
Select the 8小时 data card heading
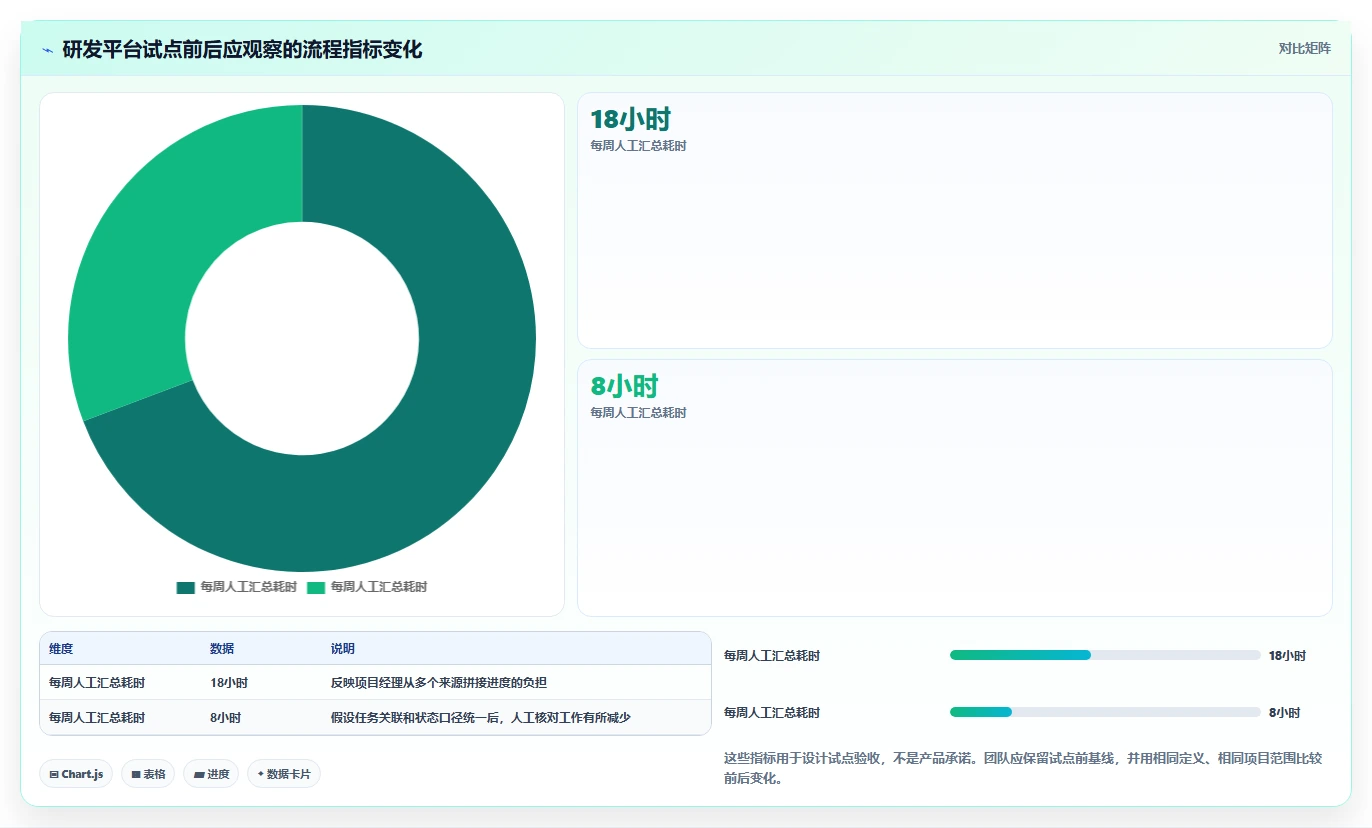624,387
